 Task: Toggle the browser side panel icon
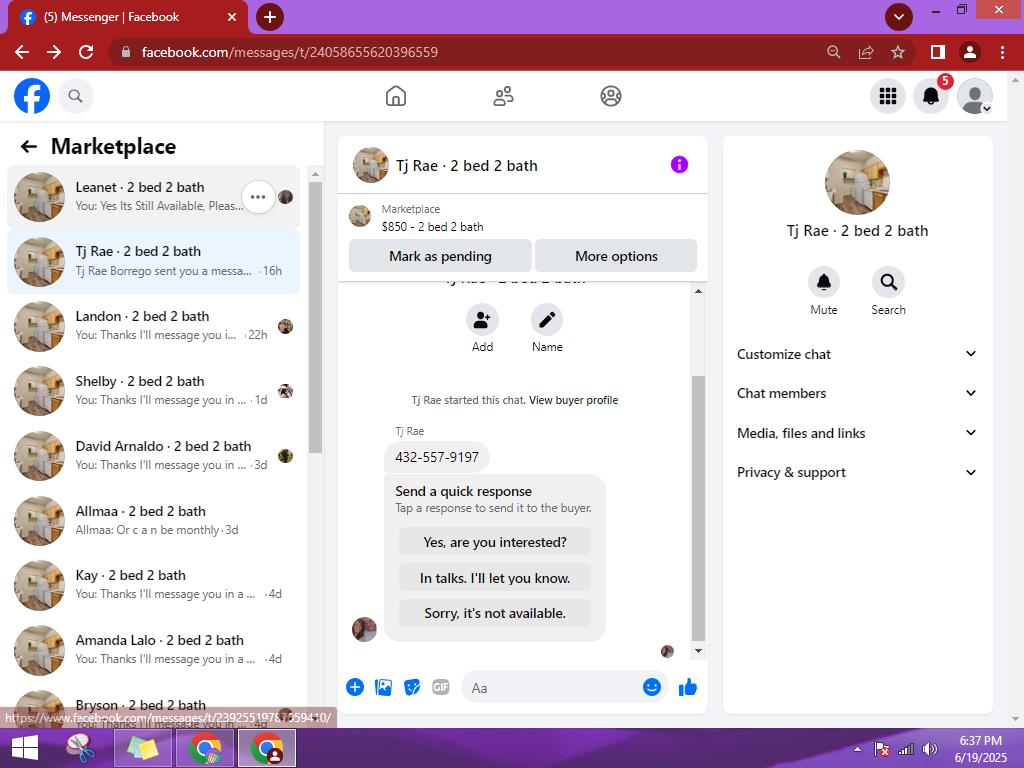[937, 52]
